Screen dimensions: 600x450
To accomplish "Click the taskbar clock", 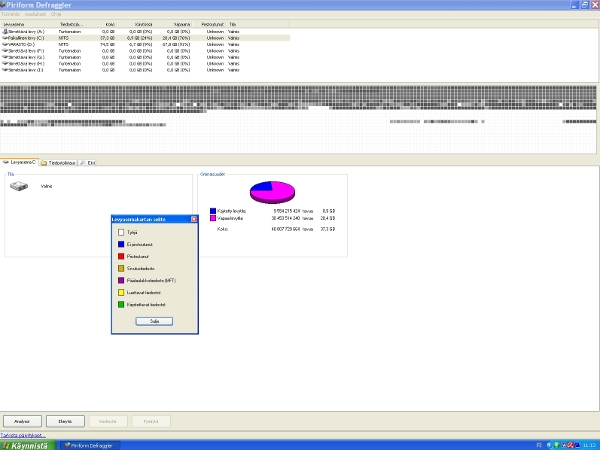I will point(589,445).
